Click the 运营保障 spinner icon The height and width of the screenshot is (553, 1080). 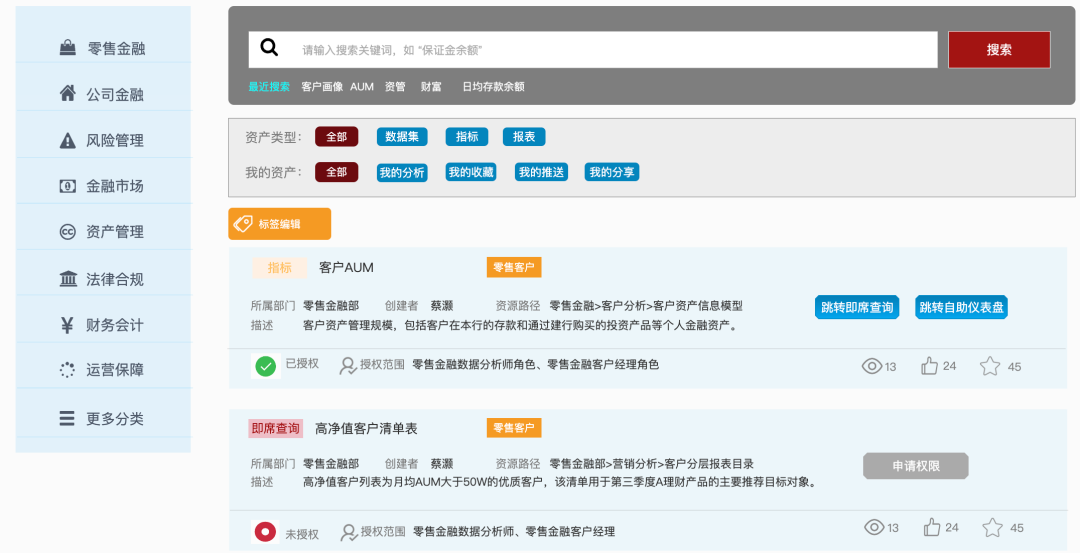pos(67,370)
